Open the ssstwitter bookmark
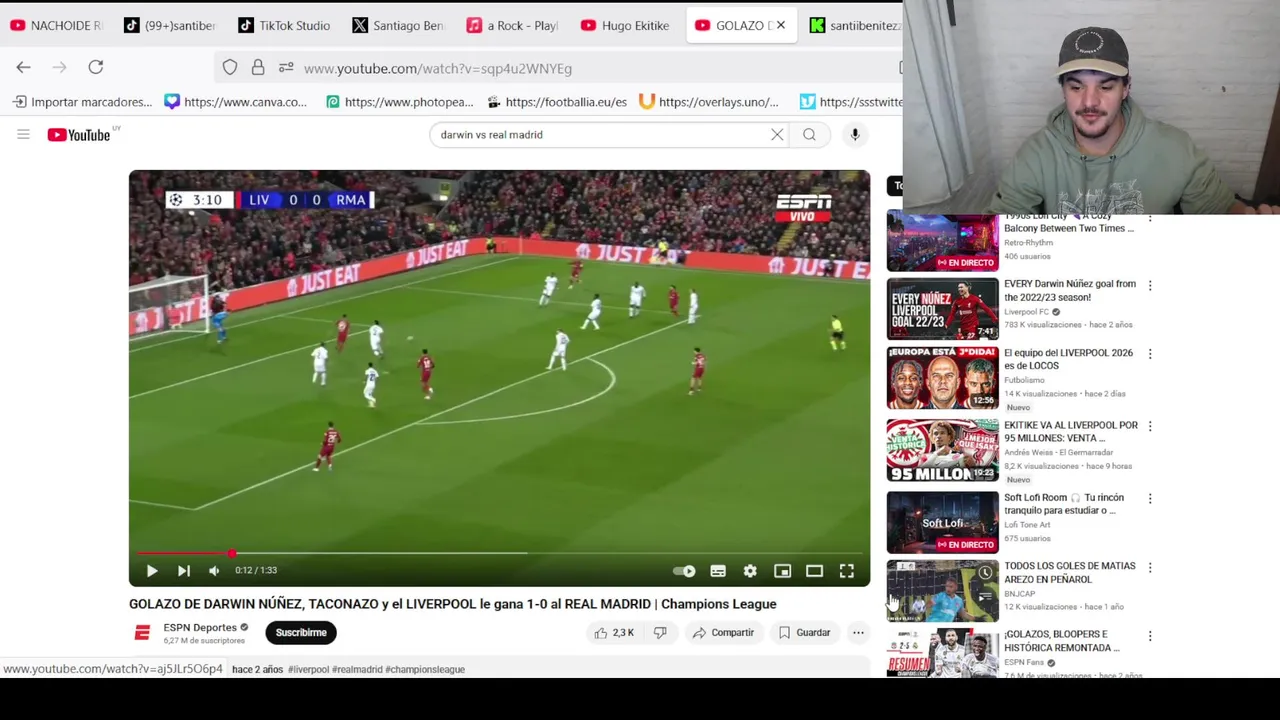This screenshot has width=1280, height=720. (851, 101)
